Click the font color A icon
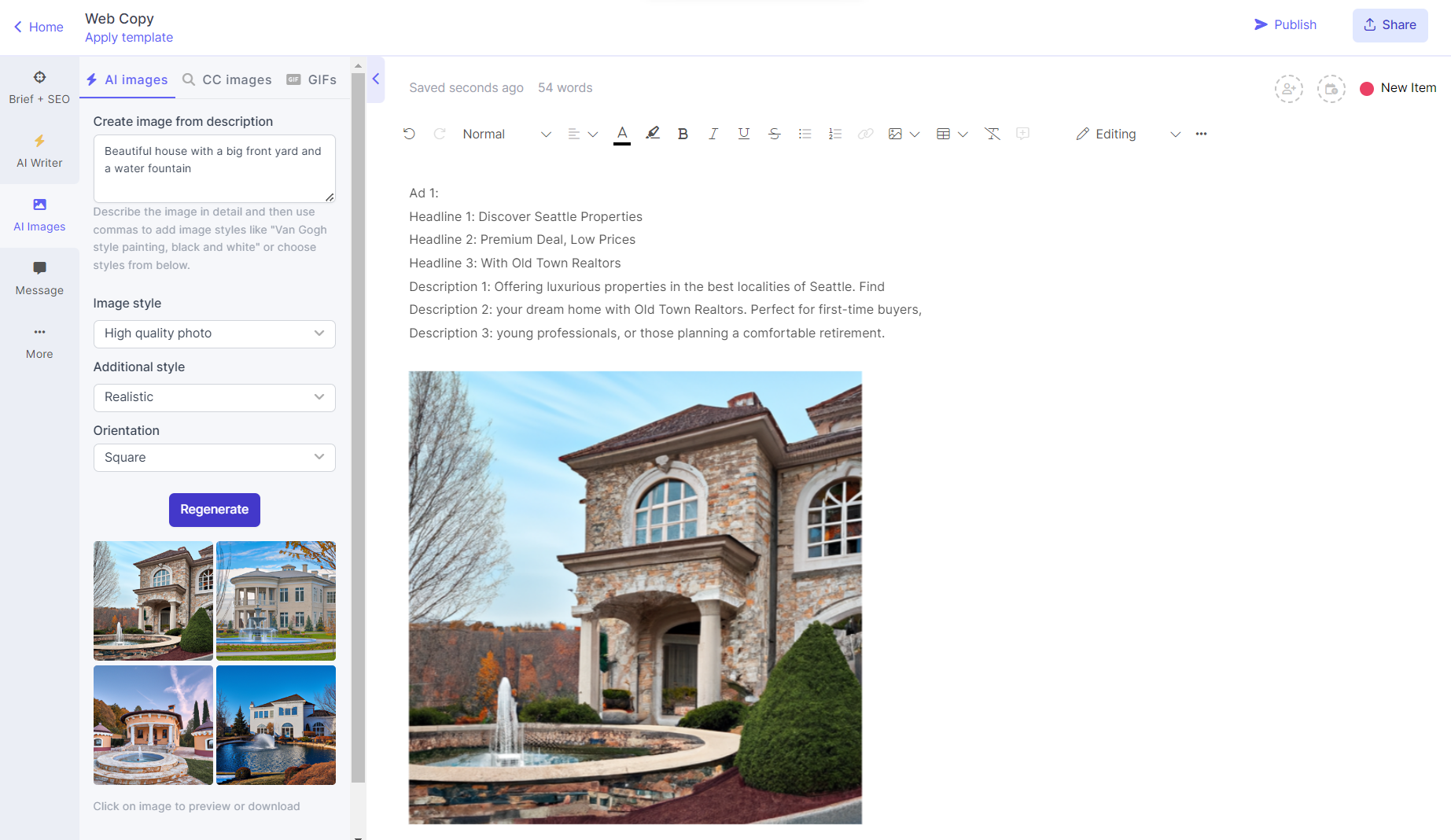1451x840 pixels. [x=622, y=134]
